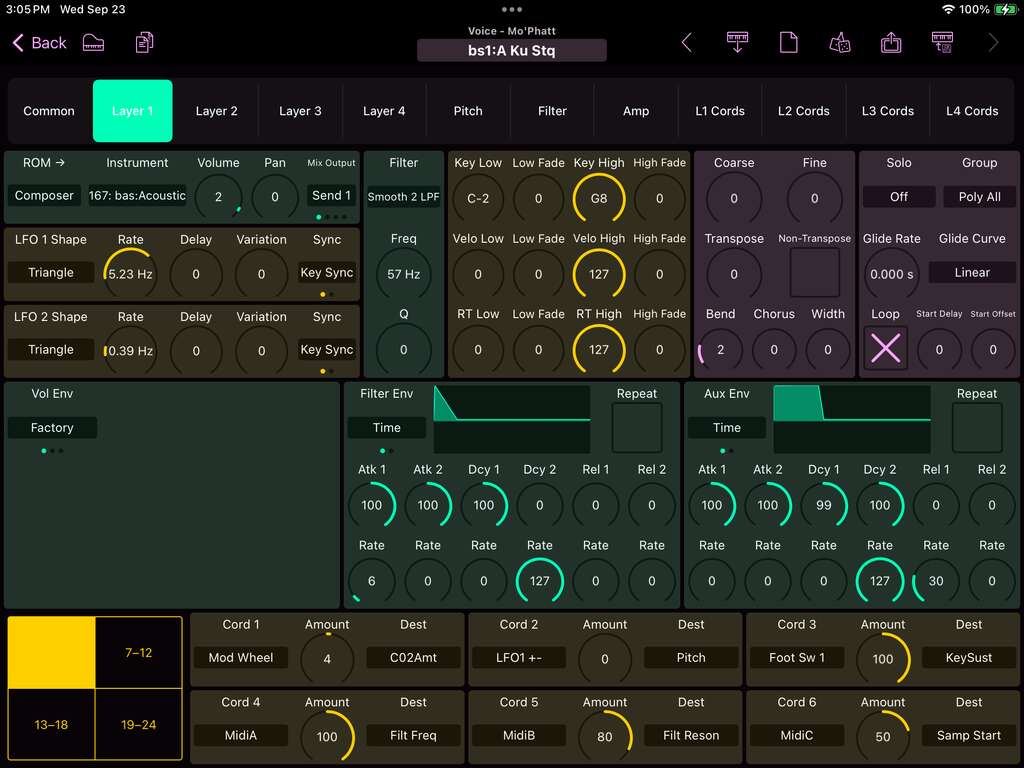Select cords 13–18 page
The width and height of the screenshot is (1024, 768).
[x=52, y=724]
